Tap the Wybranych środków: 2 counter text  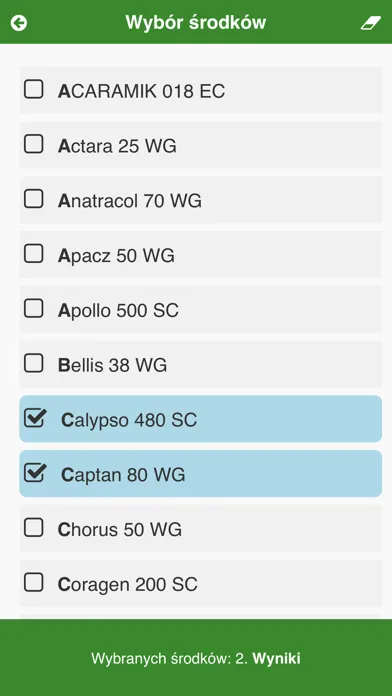click(169, 658)
